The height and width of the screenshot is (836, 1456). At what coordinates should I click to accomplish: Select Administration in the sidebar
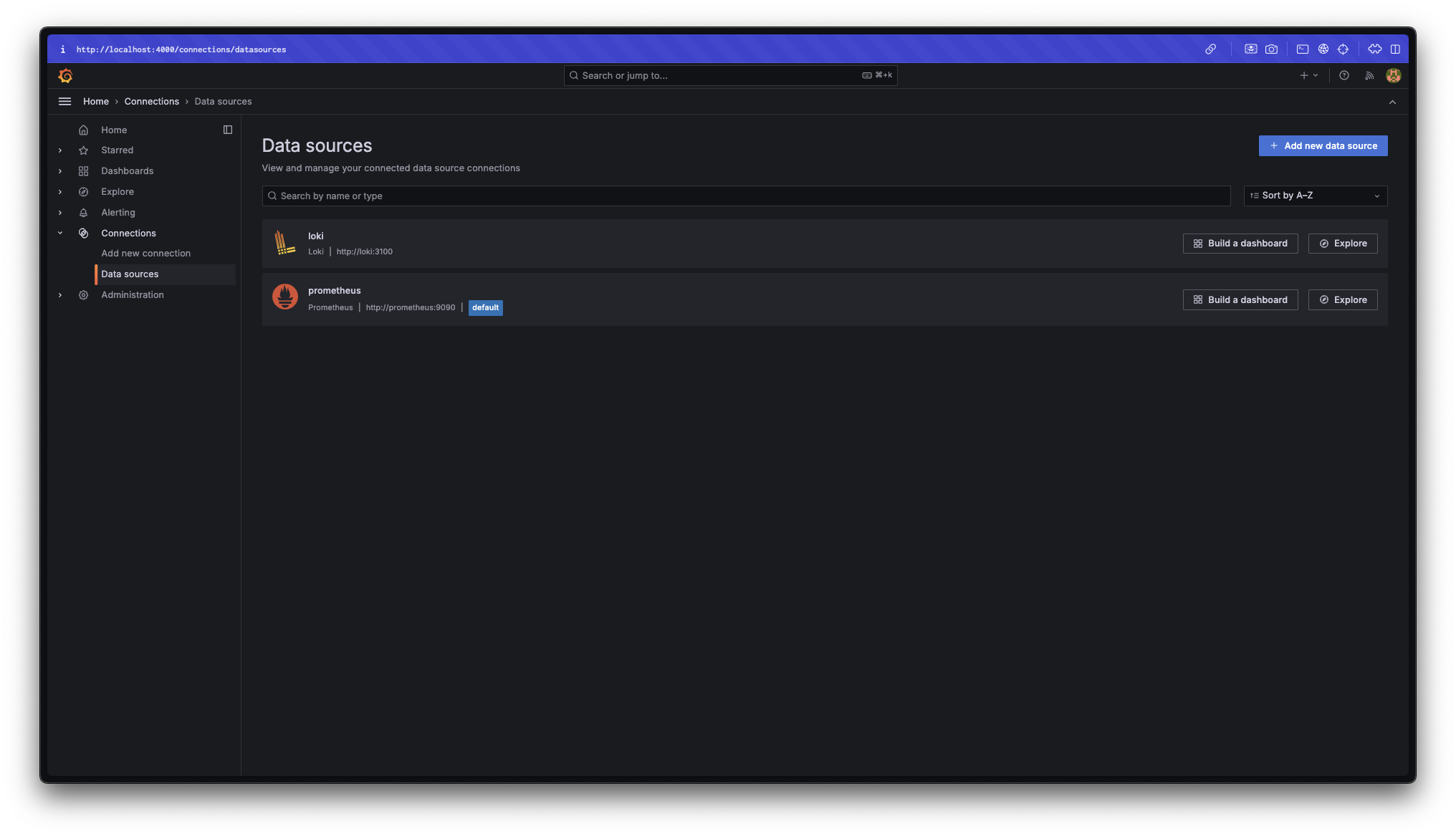132,295
